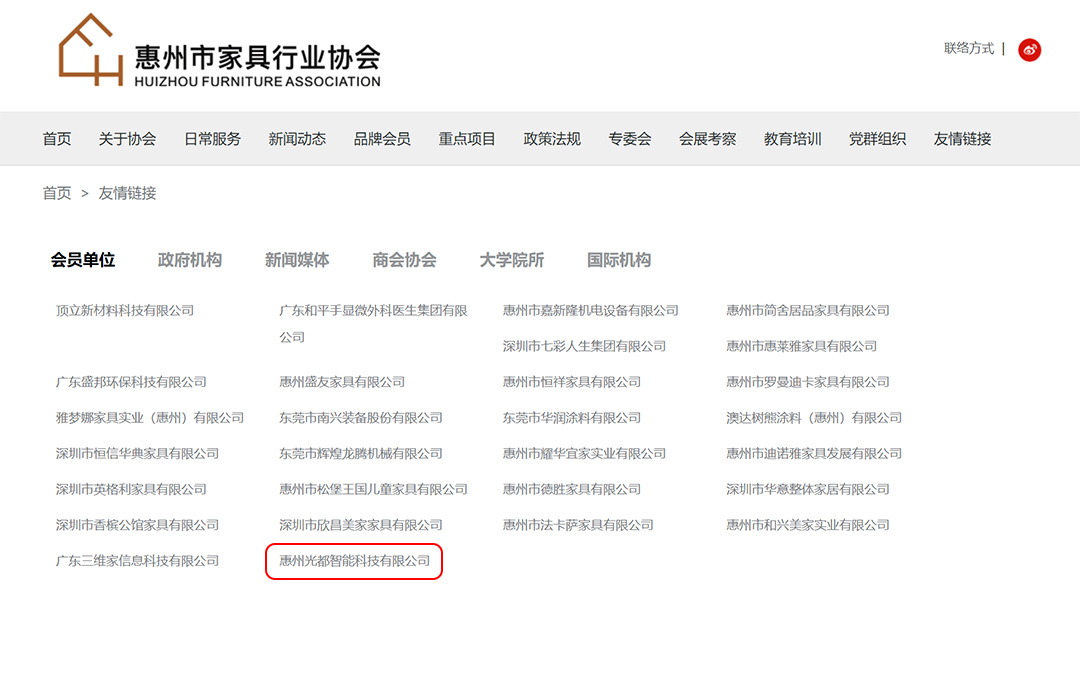The height and width of the screenshot is (676, 1080).
Task: Select 政策法规 menu item
Action: 552,139
